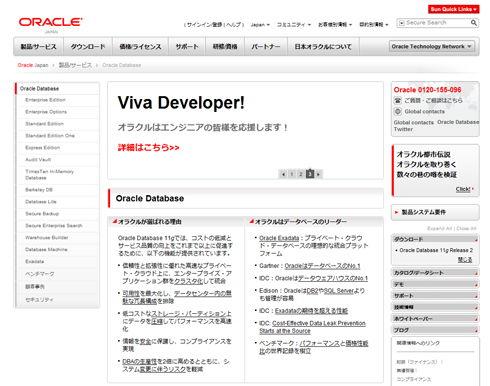Open Express Edition in sidebar

[43, 148]
